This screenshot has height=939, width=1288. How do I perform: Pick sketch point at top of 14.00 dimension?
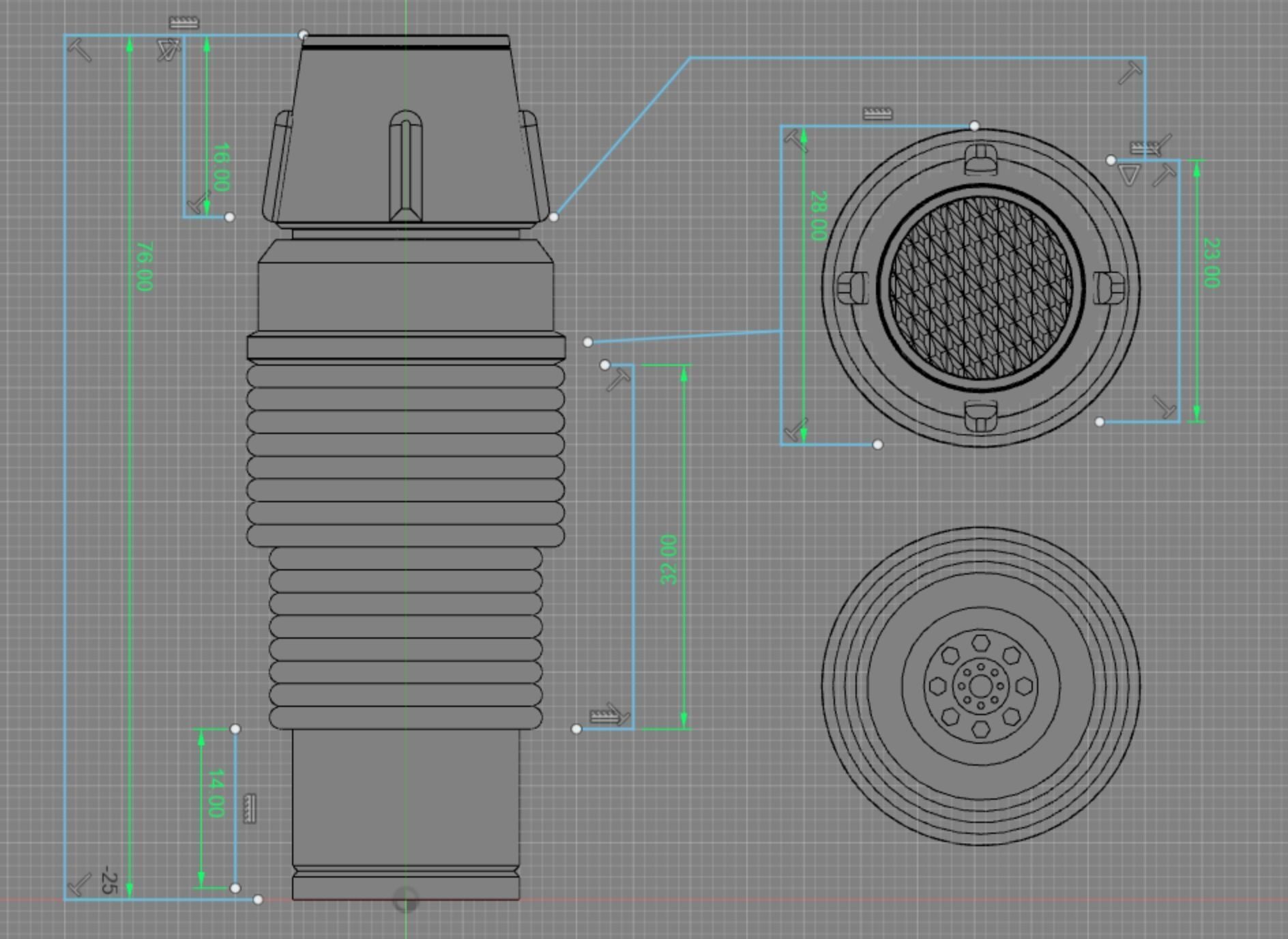pyautogui.click(x=235, y=729)
